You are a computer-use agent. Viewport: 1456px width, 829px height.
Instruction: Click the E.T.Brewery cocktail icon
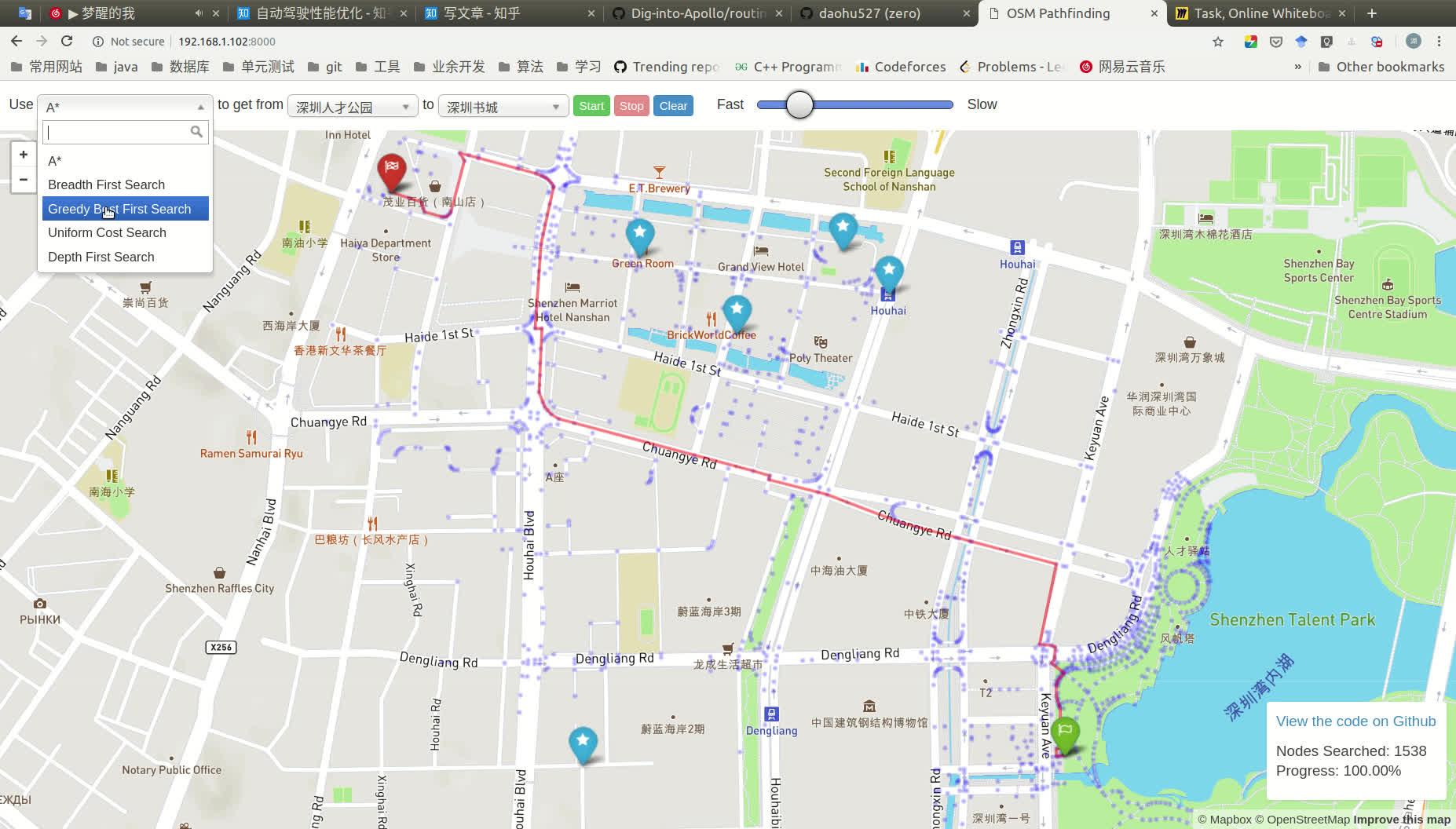[659, 172]
